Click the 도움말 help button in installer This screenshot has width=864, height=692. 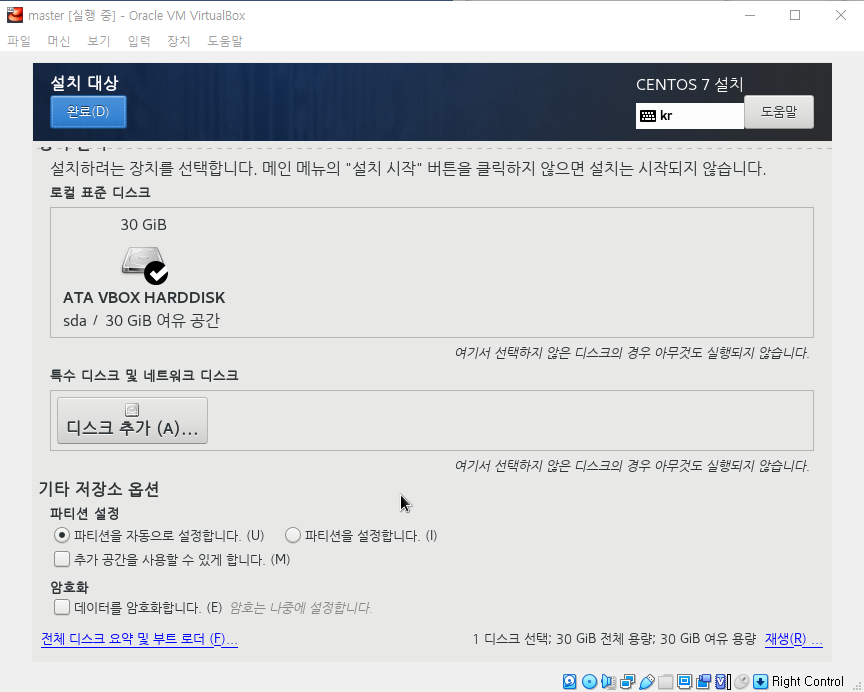point(779,112)
